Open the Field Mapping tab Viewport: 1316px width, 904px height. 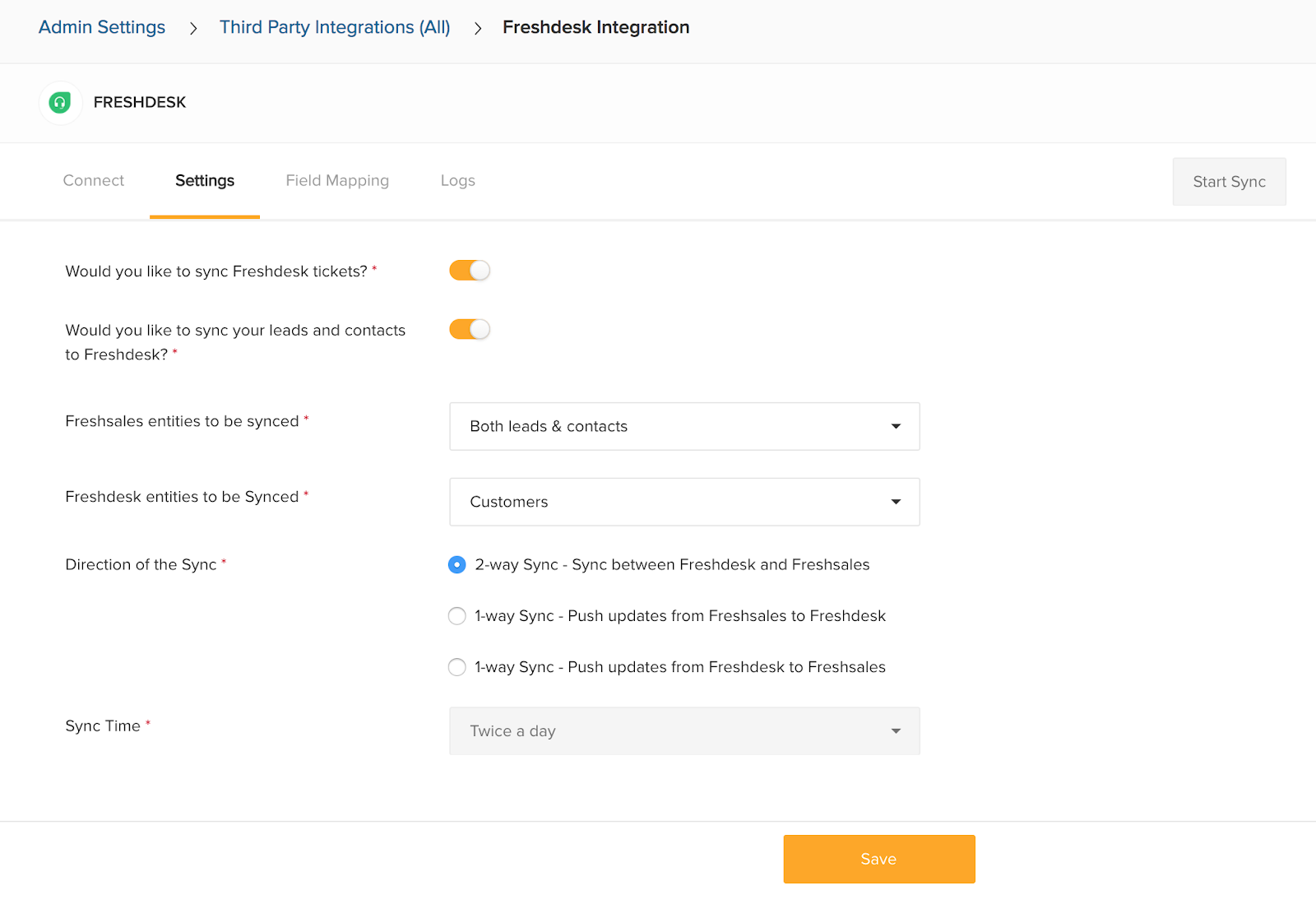[337, 181]
